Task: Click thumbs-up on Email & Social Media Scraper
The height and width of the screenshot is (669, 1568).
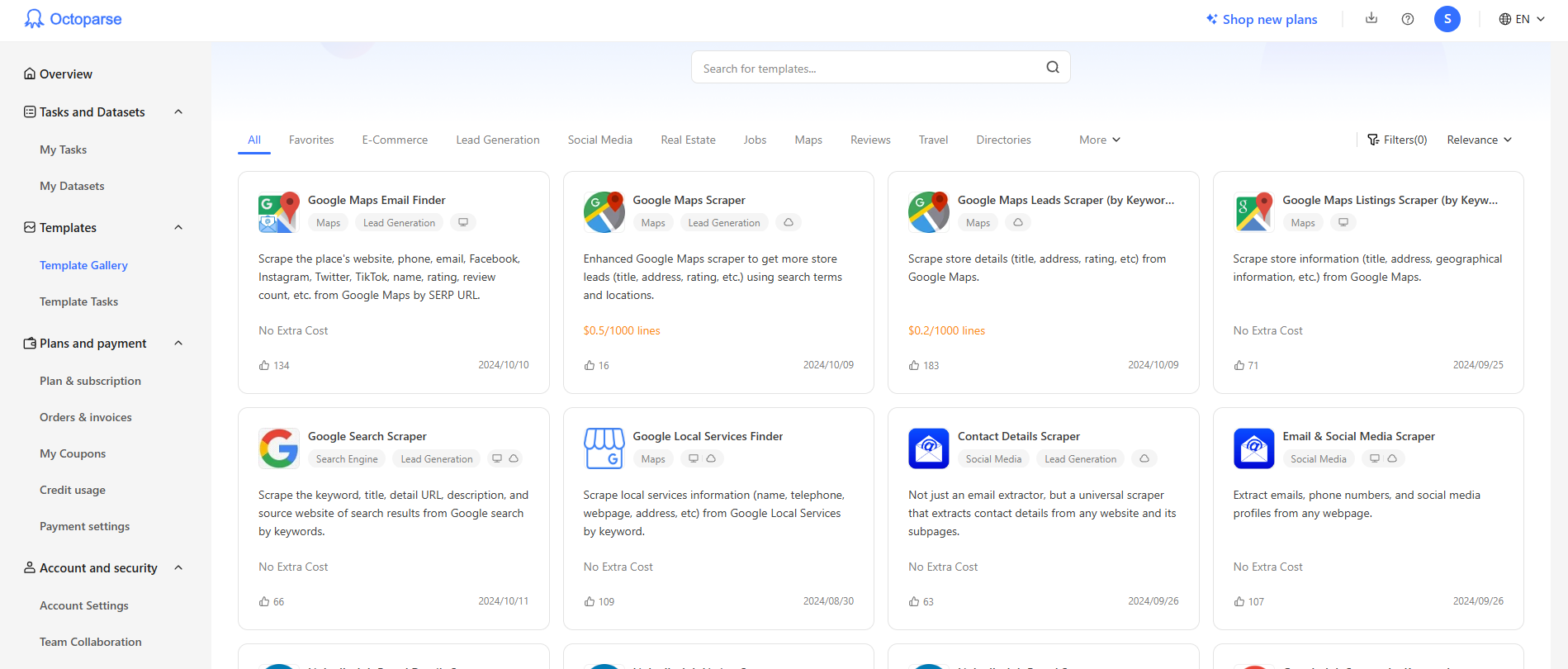Action: [1239, 601]
